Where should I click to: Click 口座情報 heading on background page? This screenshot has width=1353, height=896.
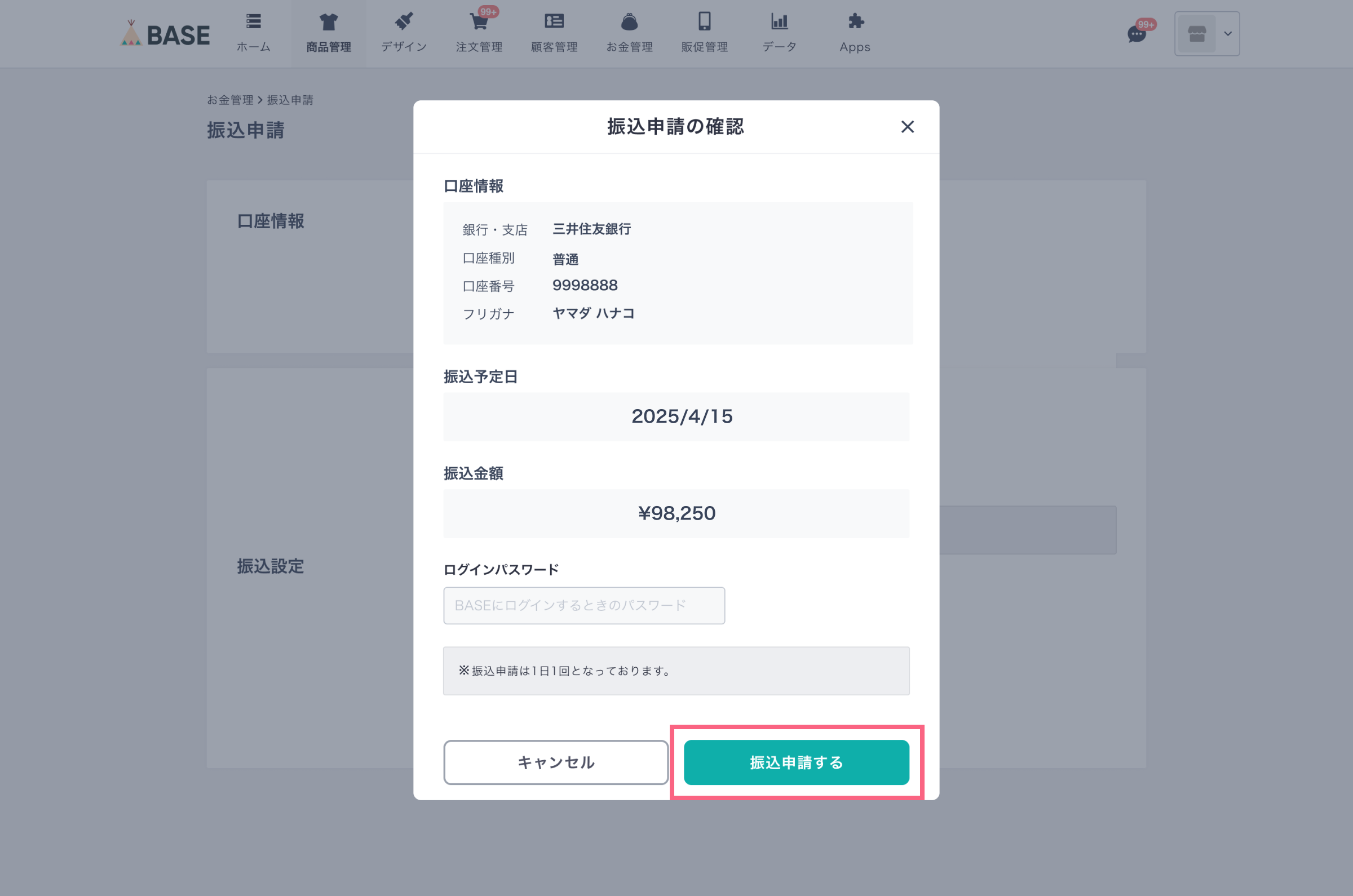click(x=271, y=221)
